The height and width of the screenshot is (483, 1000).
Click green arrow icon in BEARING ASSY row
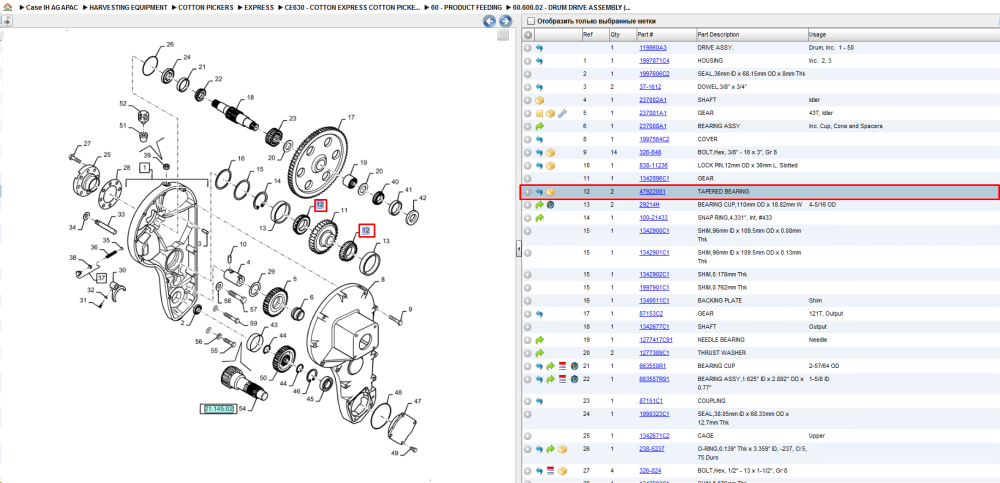pos(540,126)
